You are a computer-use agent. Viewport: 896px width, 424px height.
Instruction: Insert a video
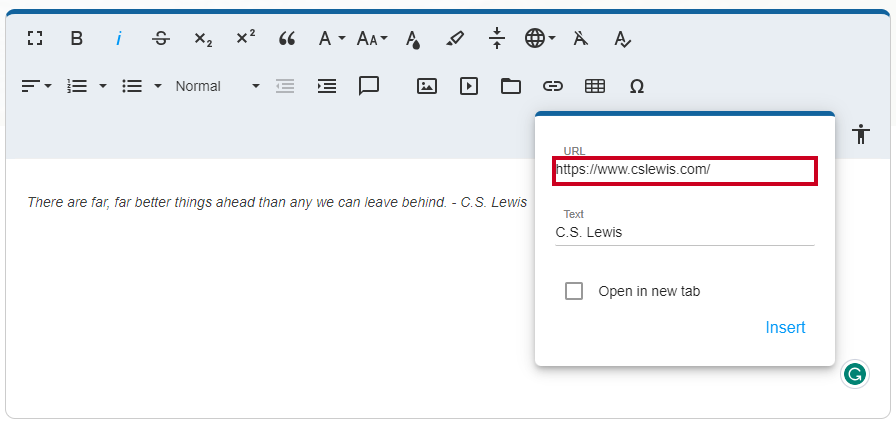pos(469,86)
